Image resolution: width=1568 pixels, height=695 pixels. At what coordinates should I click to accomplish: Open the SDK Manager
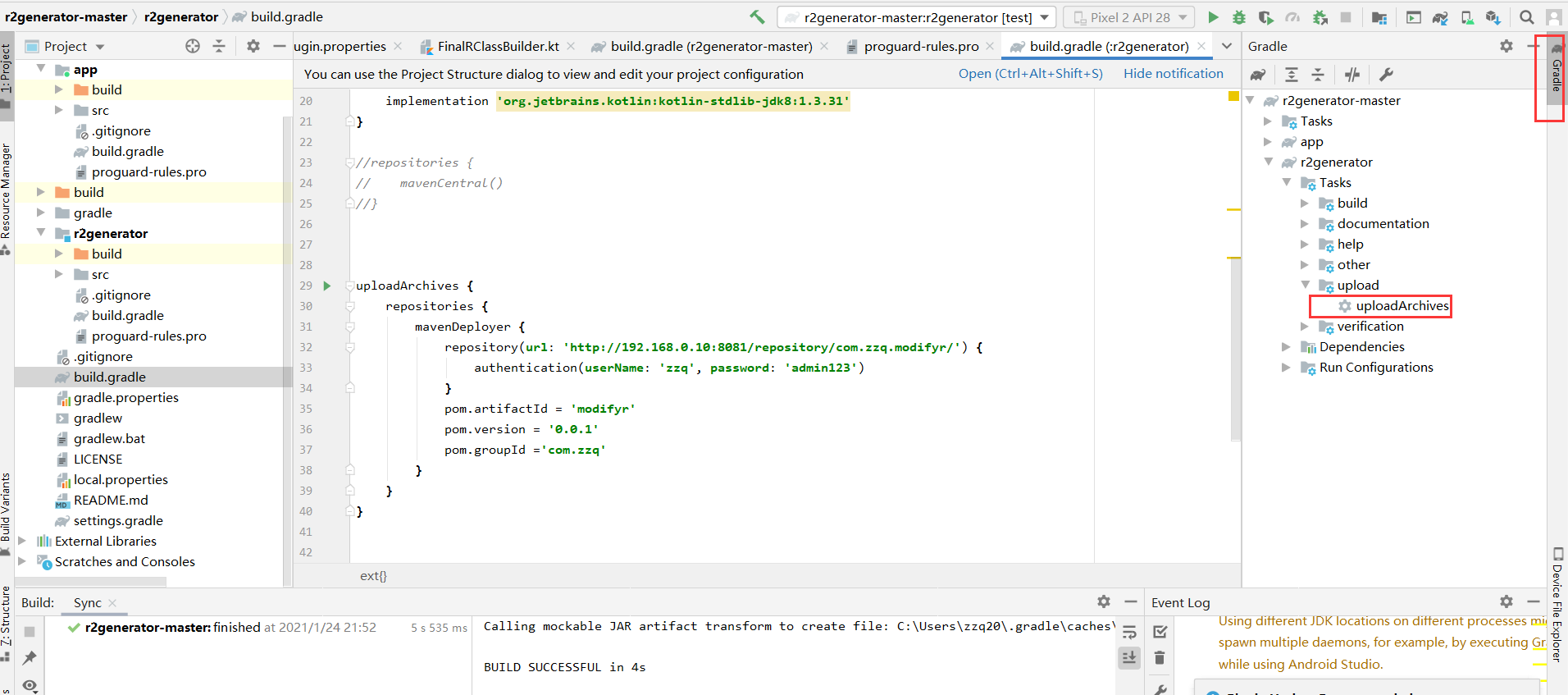click(x=1493, y=17)
